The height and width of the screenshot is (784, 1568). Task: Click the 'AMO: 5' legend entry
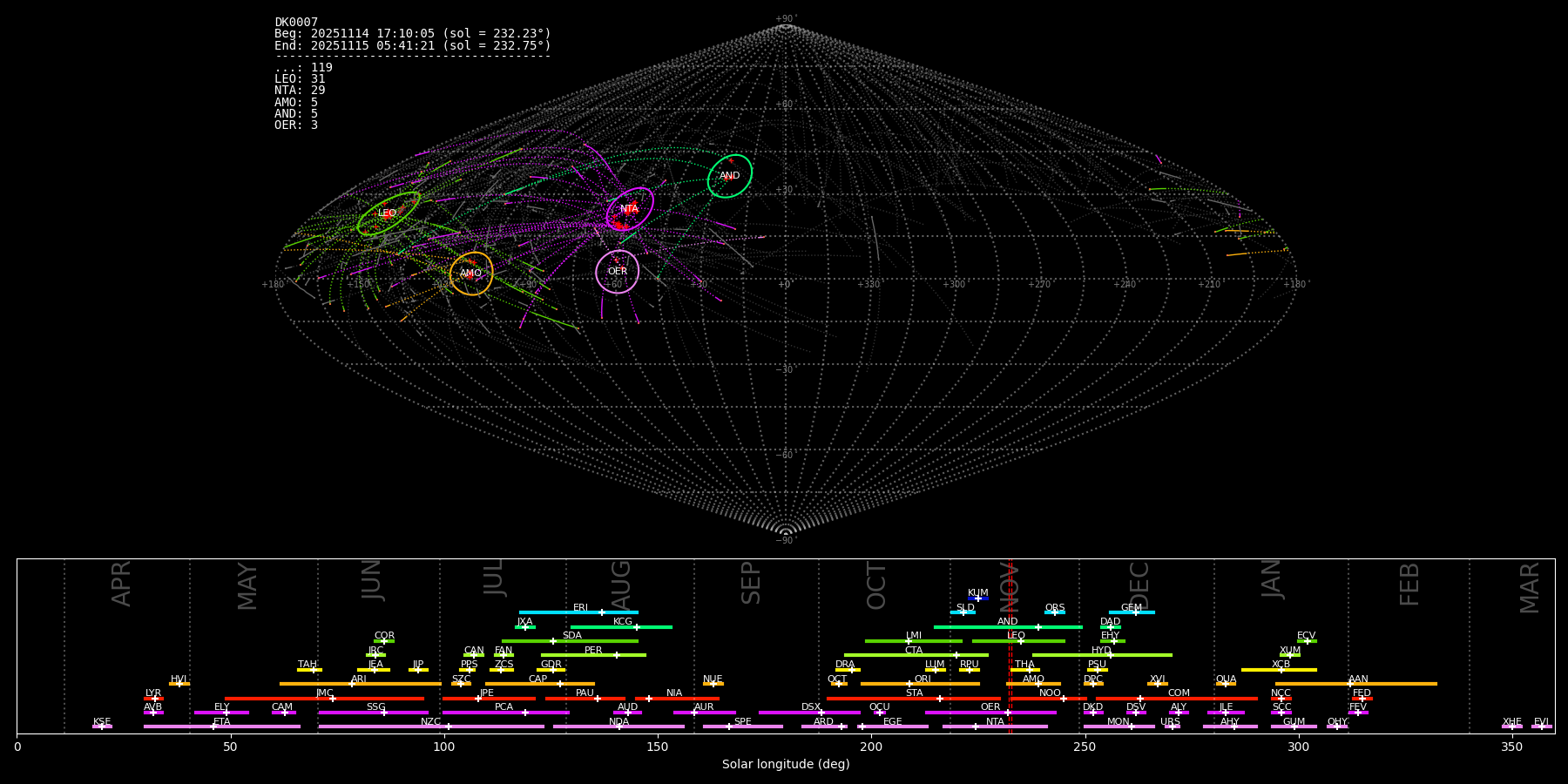click(296, 103)
